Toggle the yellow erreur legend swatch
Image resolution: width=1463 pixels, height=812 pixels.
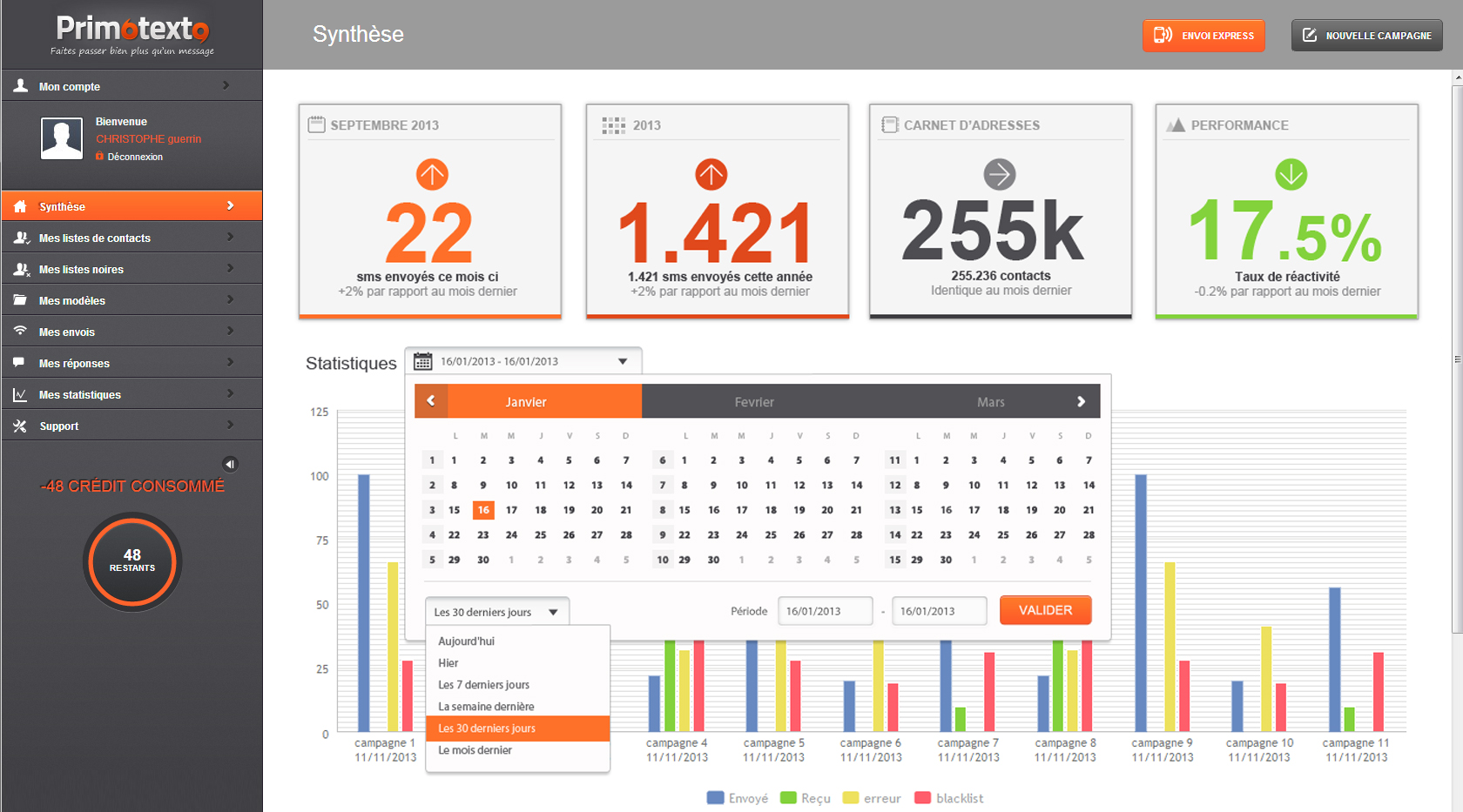tap(851, 797)
